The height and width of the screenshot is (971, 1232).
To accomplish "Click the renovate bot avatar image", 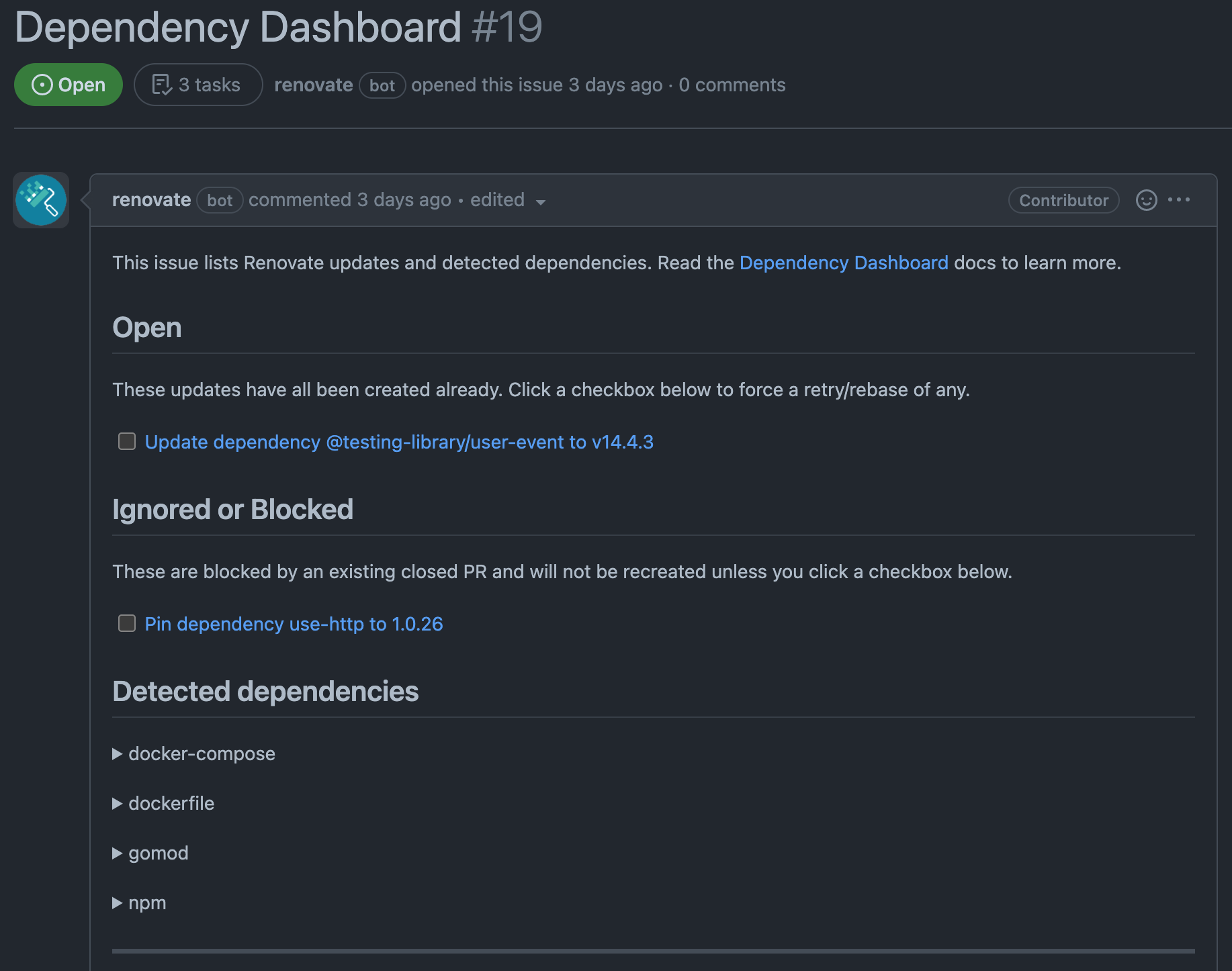I will (41, 200).
